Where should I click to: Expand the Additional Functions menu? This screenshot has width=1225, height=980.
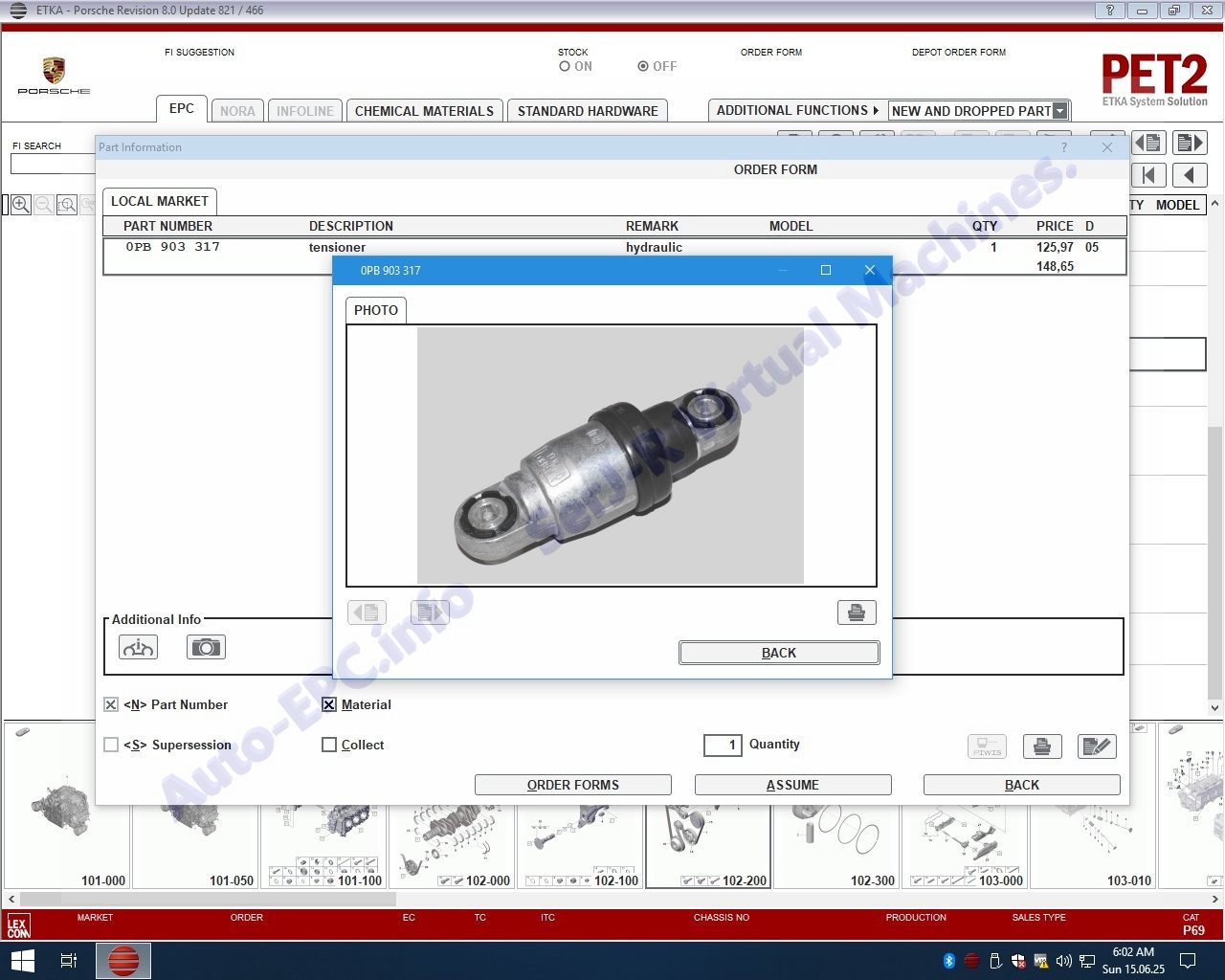[x=796, y=111]
